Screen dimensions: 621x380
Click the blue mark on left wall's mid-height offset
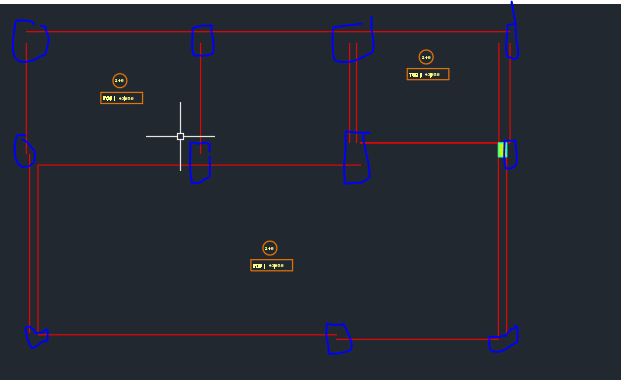coord(25,151)
